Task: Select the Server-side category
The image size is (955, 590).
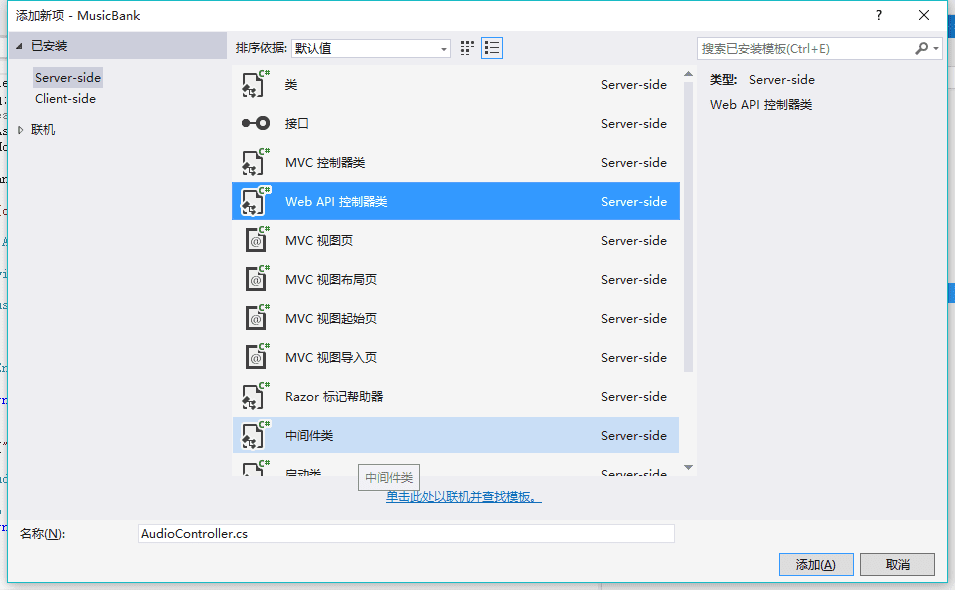Action: pyautogui.click(x=67, y=76)
